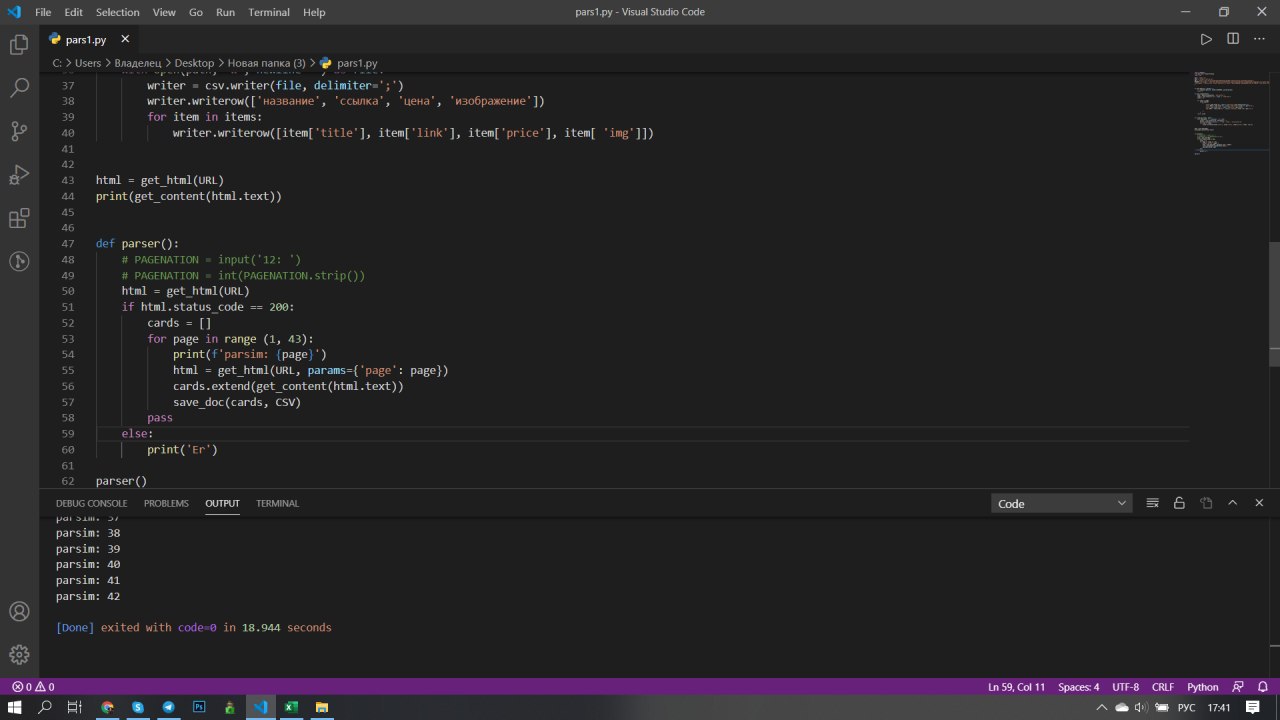Image resolution: width=1280 pixels, height=720 pixels.
Task: Open Photoshop from the taskbar
Action: [x=199, y=707]
